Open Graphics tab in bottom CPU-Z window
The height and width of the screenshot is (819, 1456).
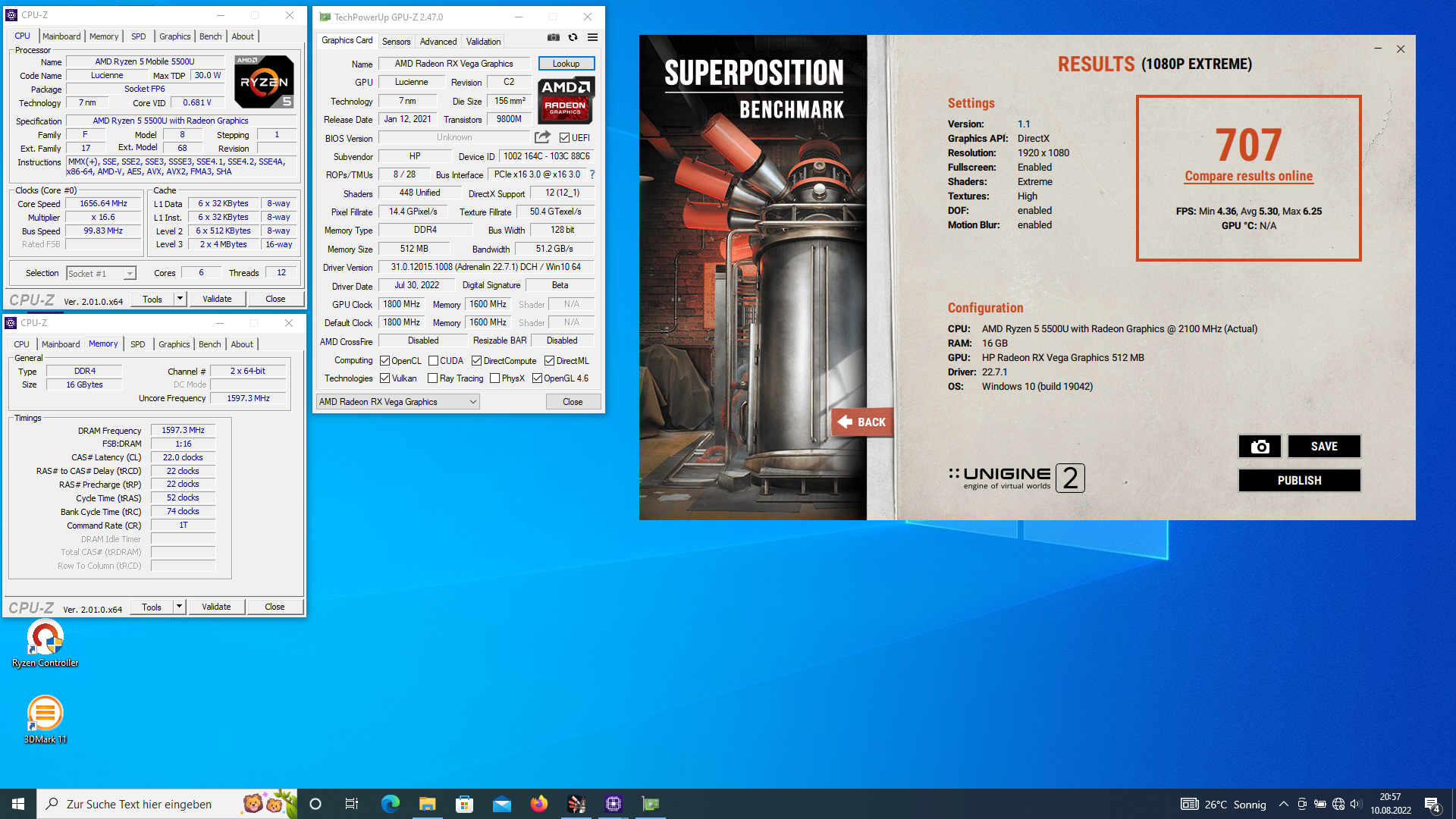(174, 344)
